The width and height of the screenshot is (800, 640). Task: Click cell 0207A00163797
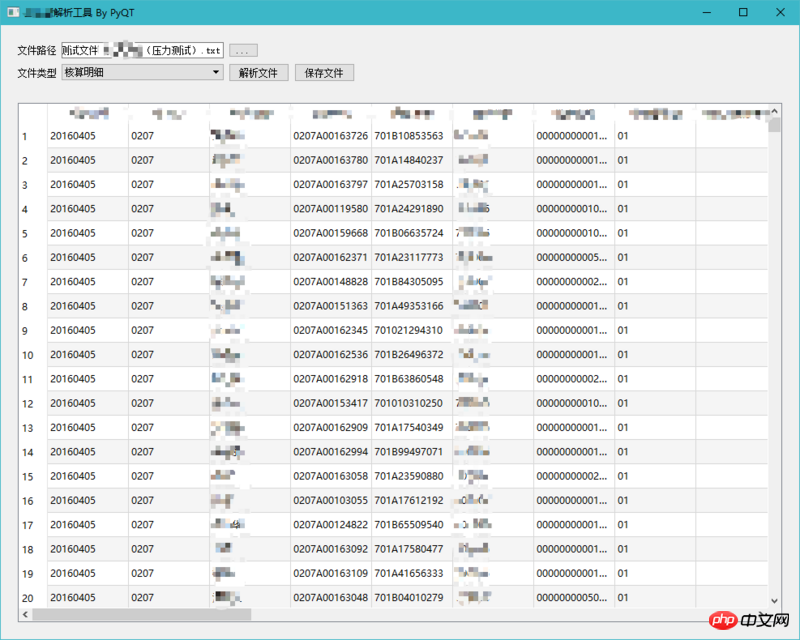331,184
